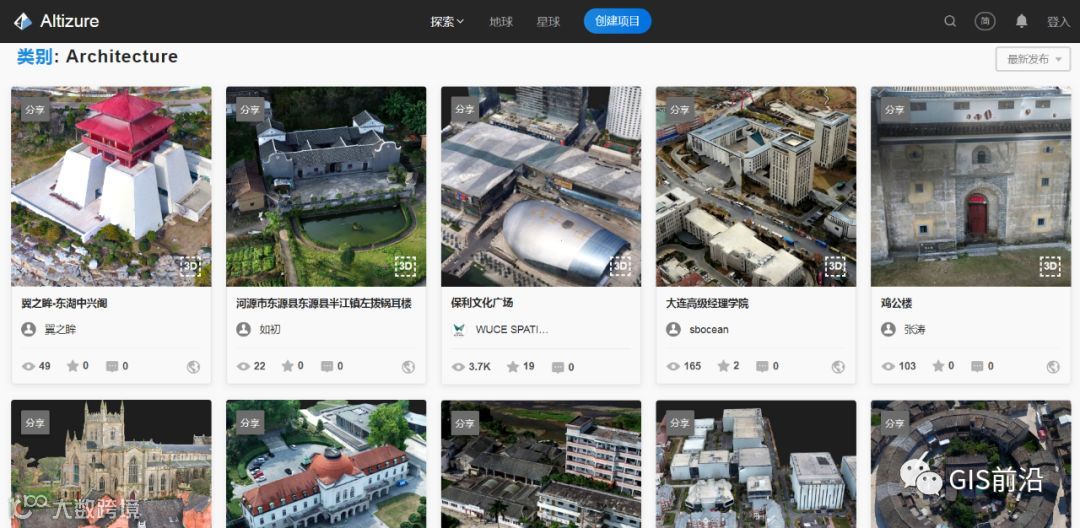Viewport: 1080px width, 528px height.
Task: Click the 创建项目 button
Action: [x=617, y=21]
